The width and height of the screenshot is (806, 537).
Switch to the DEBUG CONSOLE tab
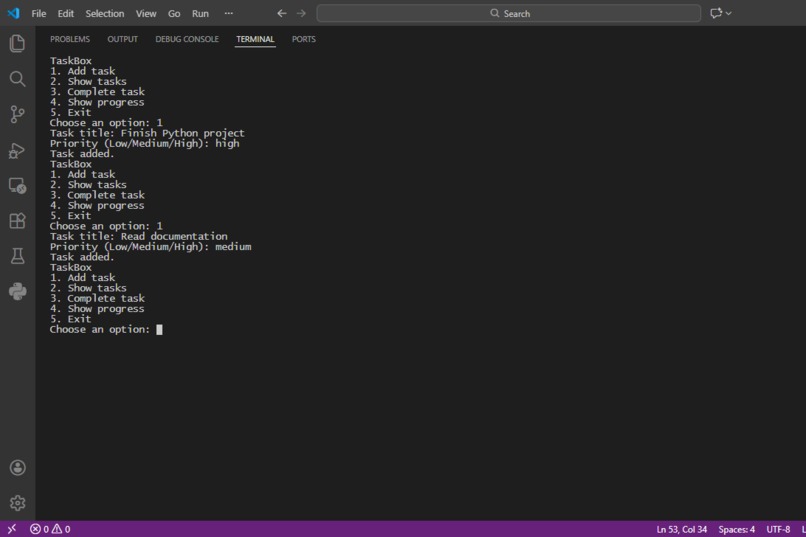pyautogui.click(x=187, y=39)
